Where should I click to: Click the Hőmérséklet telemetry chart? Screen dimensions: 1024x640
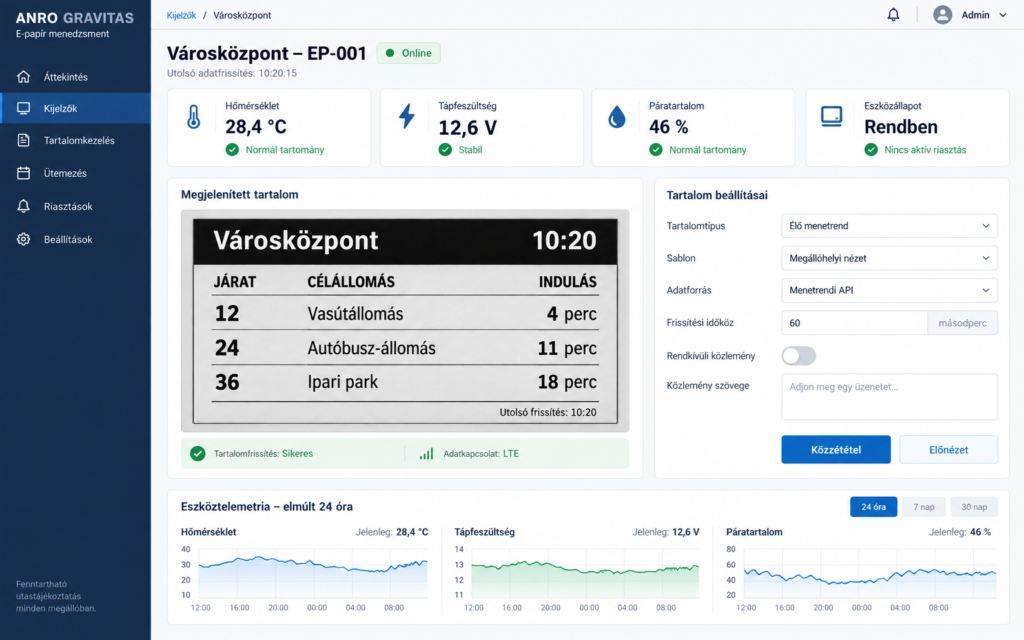pyautogui.click(x=313, y=573)
